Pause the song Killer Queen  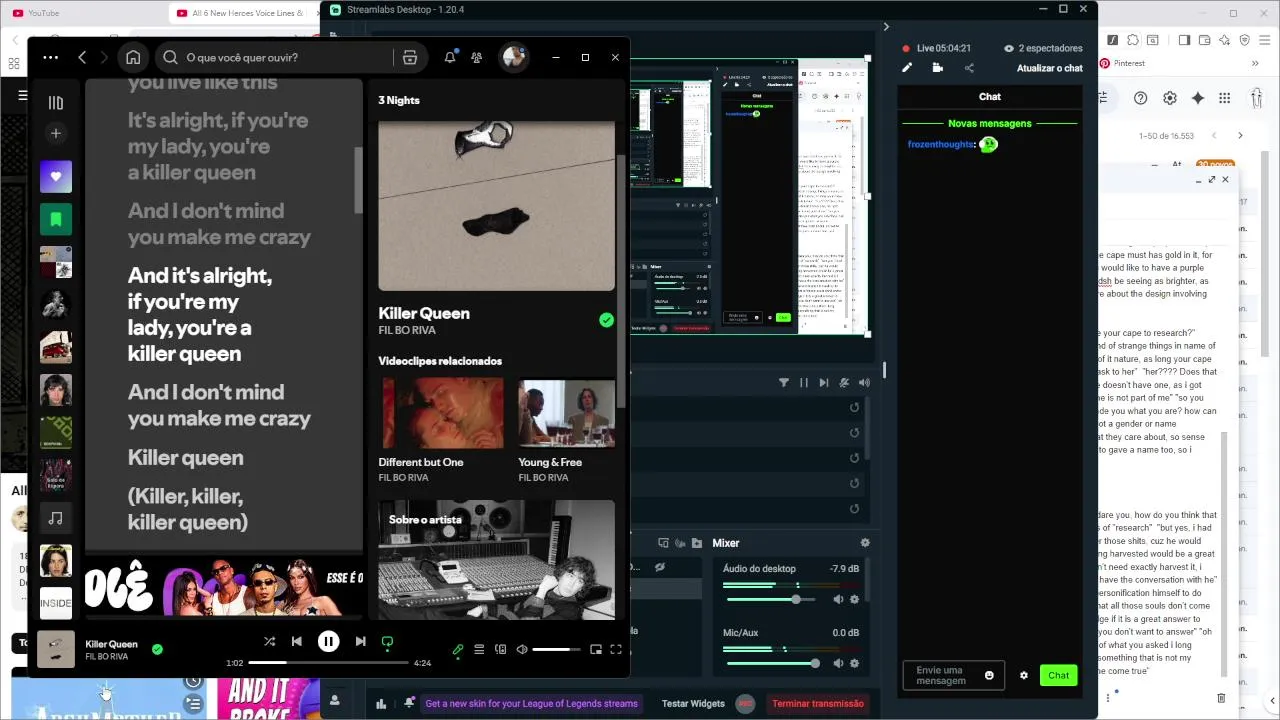point(328,641)
